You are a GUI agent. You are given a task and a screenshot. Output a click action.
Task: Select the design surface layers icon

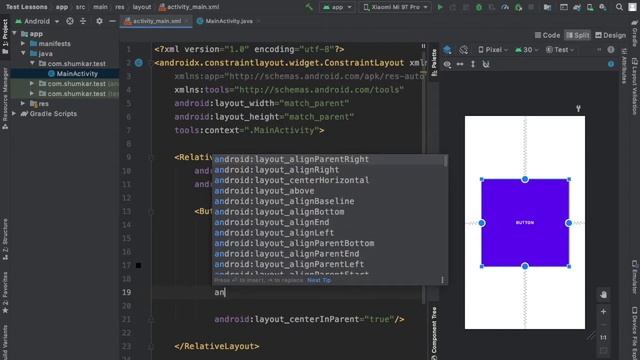pos(447,50)
